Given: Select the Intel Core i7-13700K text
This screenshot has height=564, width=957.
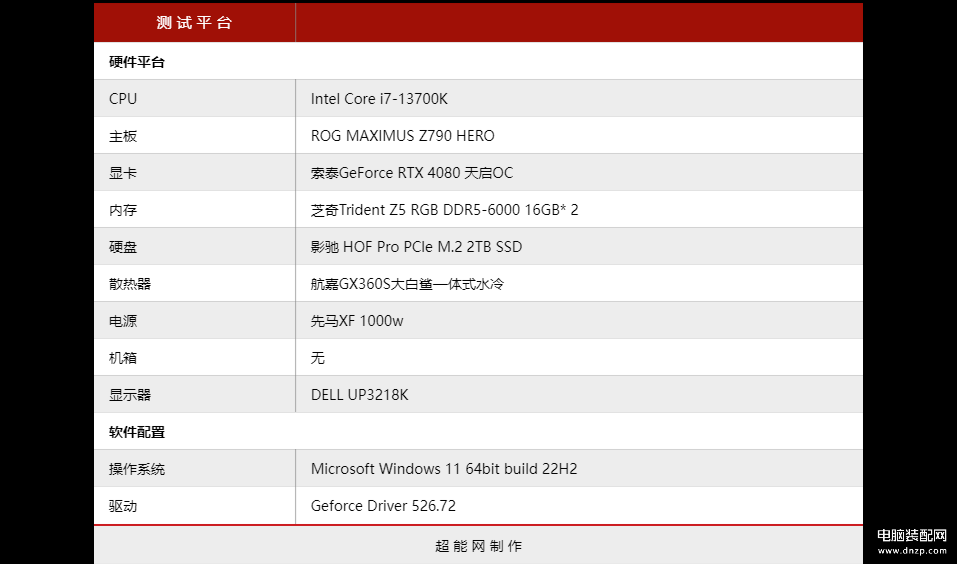Looking at the screenshot, I should 379,99.
